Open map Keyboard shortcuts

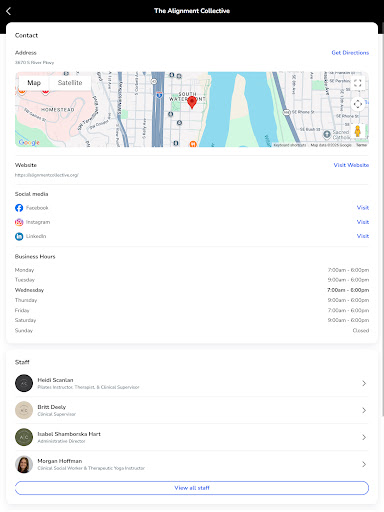290,145
